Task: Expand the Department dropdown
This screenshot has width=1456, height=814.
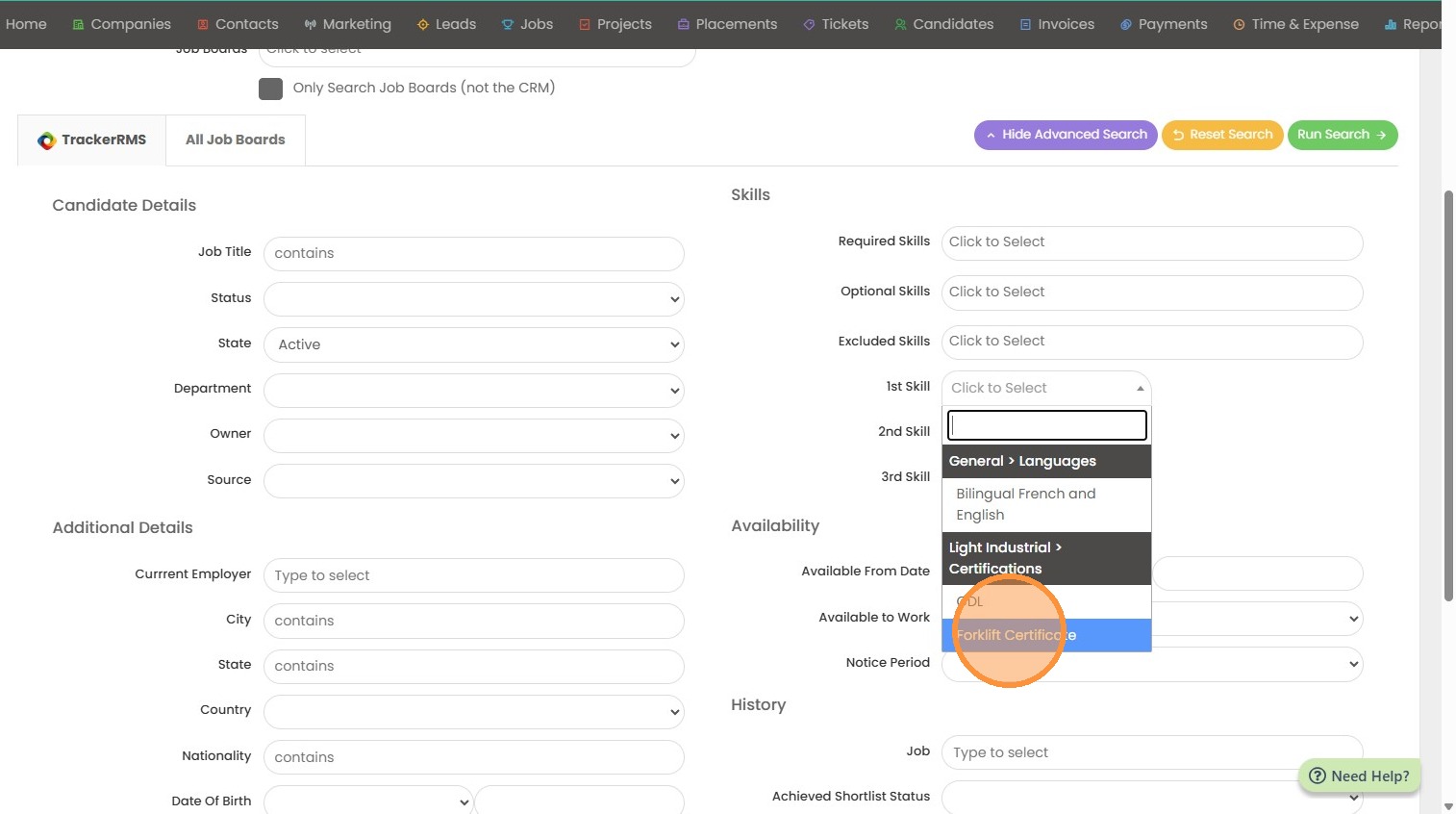Action: tap(473, 391)
